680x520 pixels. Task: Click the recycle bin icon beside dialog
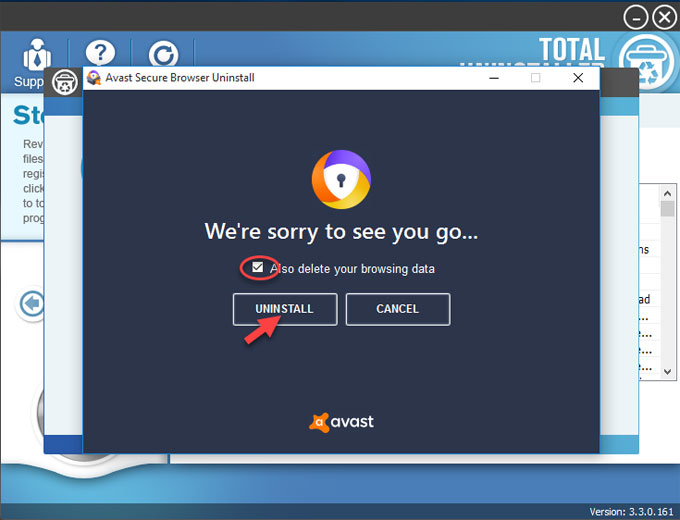65,82
